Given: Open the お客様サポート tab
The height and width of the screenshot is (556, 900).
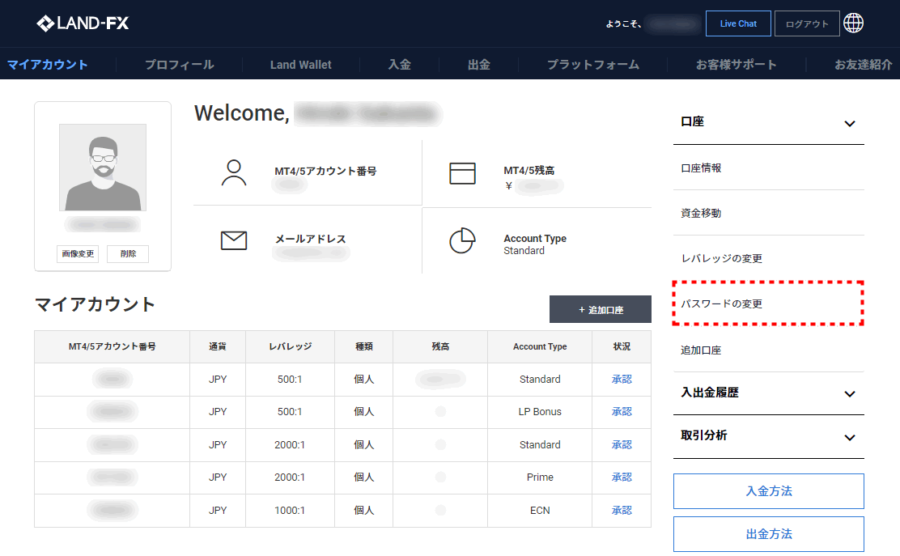Looking at the screenshot, I should click(x=736, y=64).
